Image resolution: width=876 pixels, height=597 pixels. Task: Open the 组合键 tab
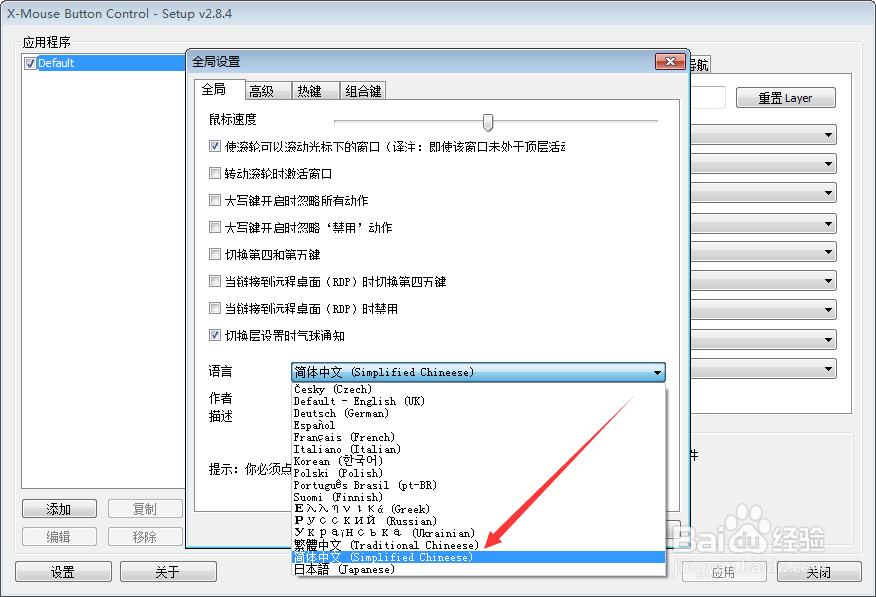point(363,90)
